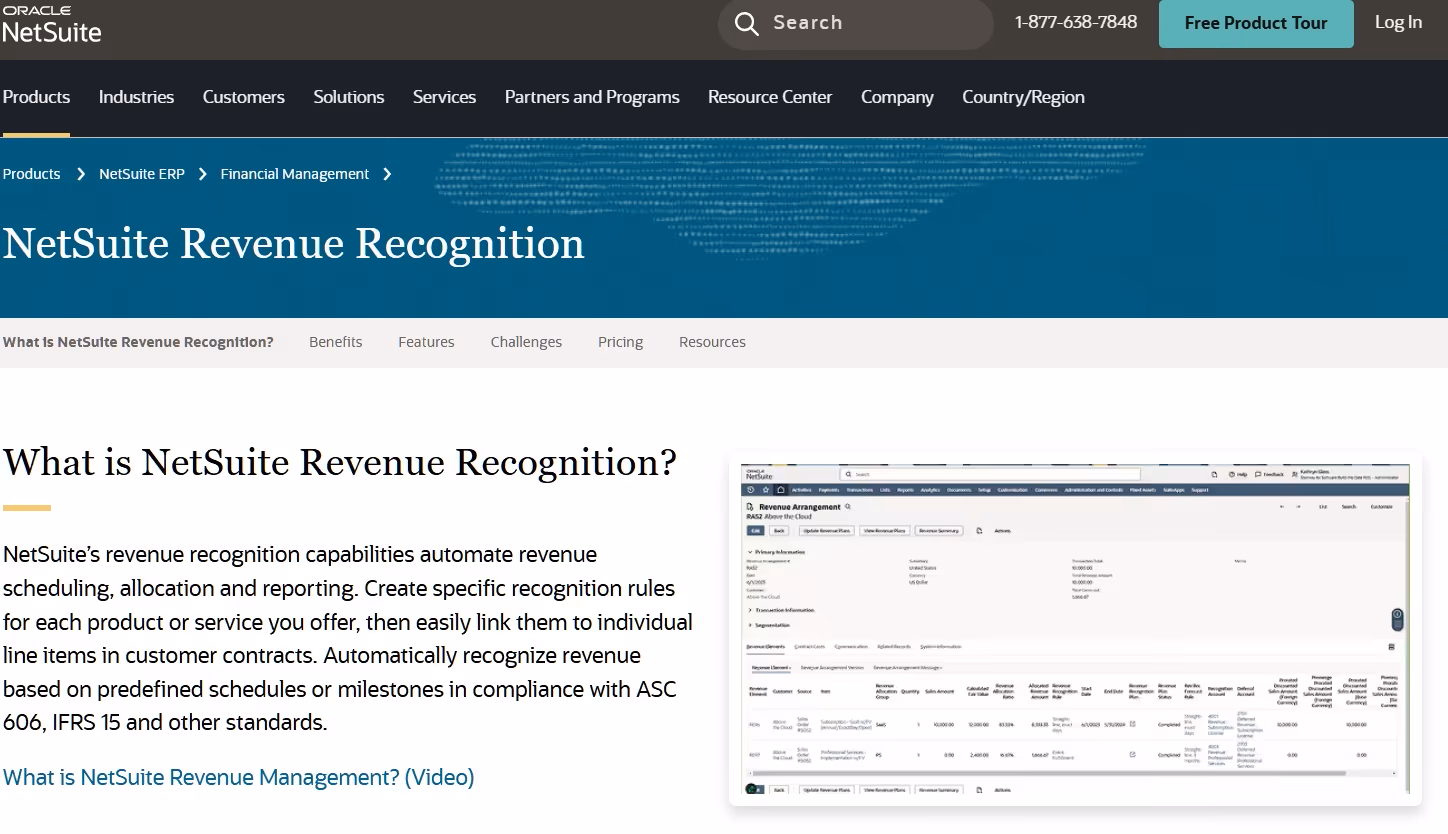The width and height of the screenshot is (1448, 834).
Task: Open the Solutions menu
Action: point(349,97)
